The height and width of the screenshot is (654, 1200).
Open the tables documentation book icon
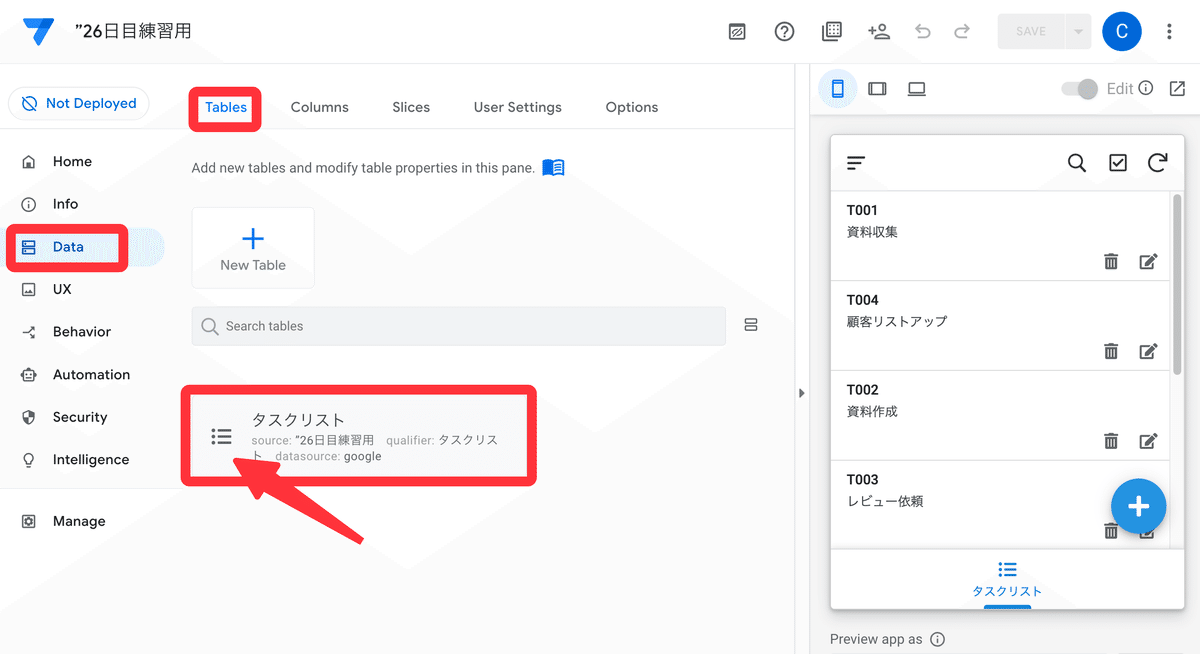pyautogui.click(x=555, y=167)
